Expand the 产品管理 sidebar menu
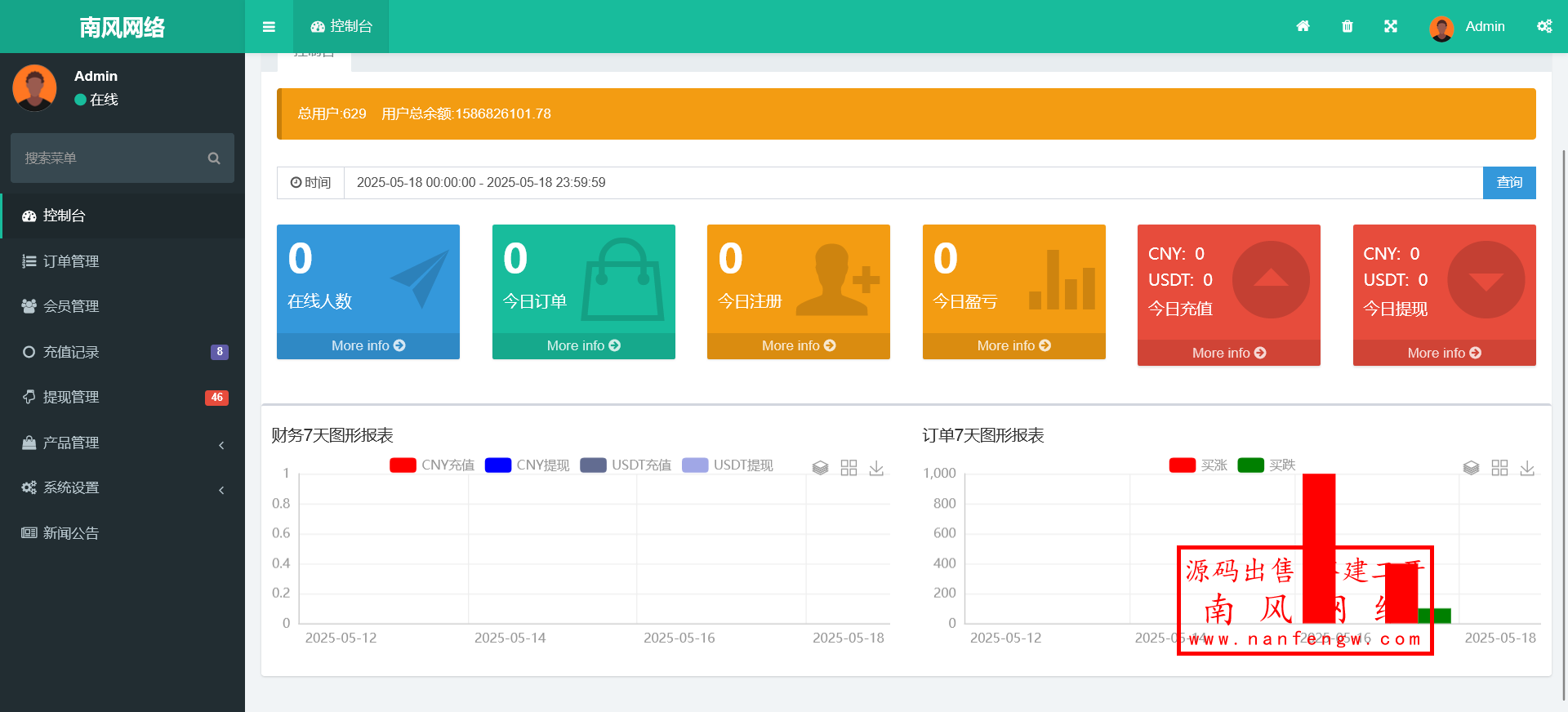This screenshot has width=1568, height=712. point(122,443)
